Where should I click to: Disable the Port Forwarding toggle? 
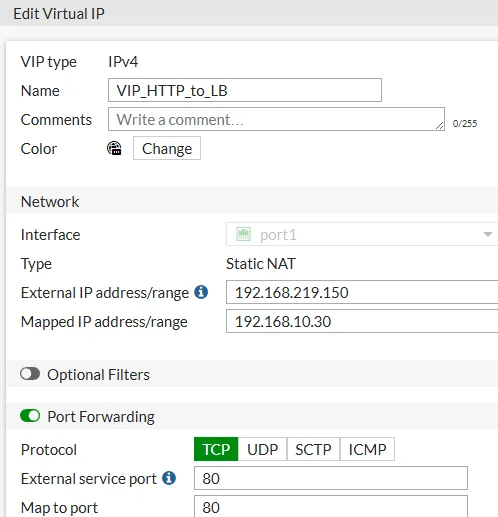(x=30, y=416)
